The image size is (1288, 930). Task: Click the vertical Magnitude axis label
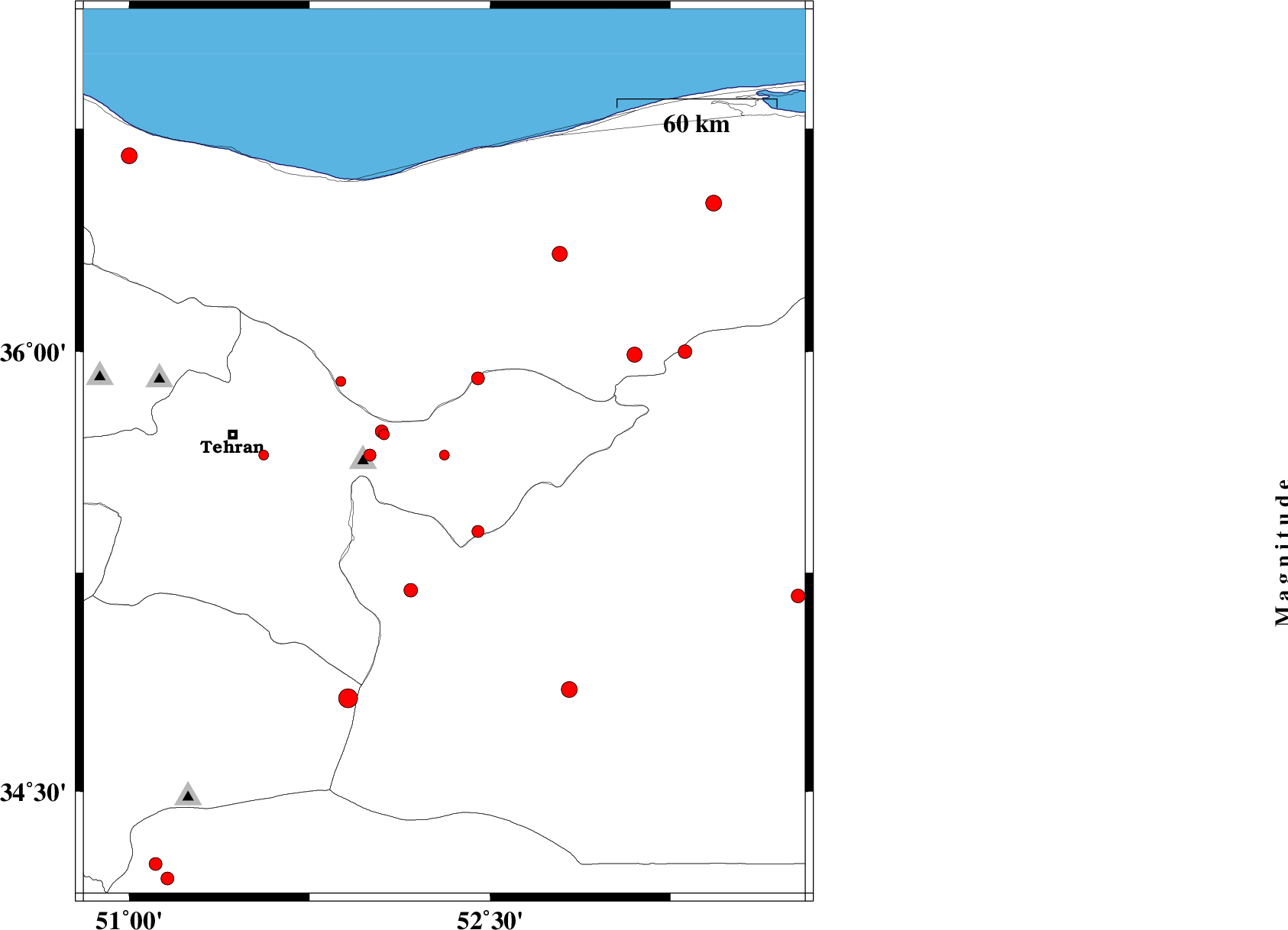[1281, 551]
